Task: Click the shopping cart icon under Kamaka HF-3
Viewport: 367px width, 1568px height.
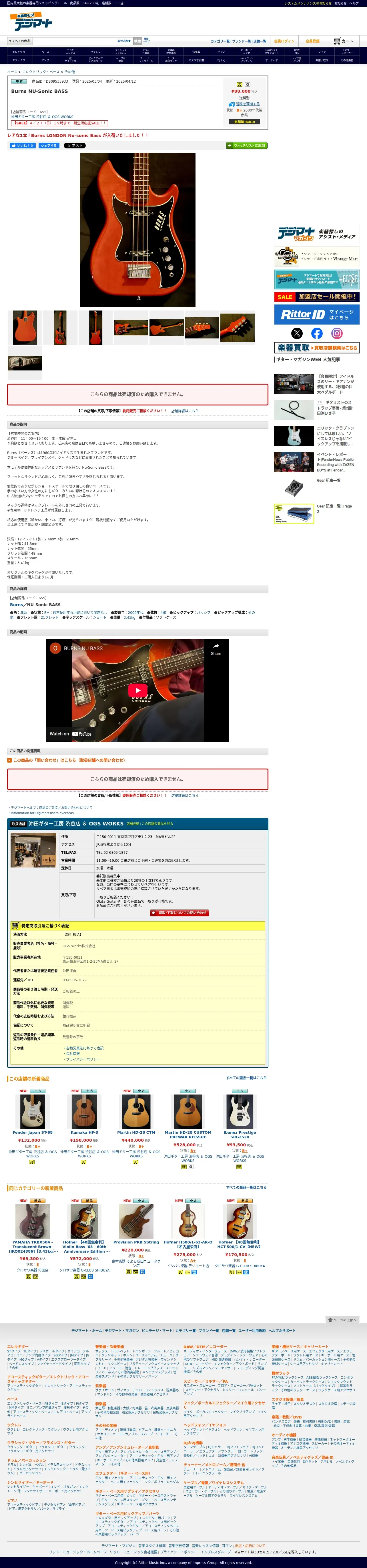Action: [84, 1162]
